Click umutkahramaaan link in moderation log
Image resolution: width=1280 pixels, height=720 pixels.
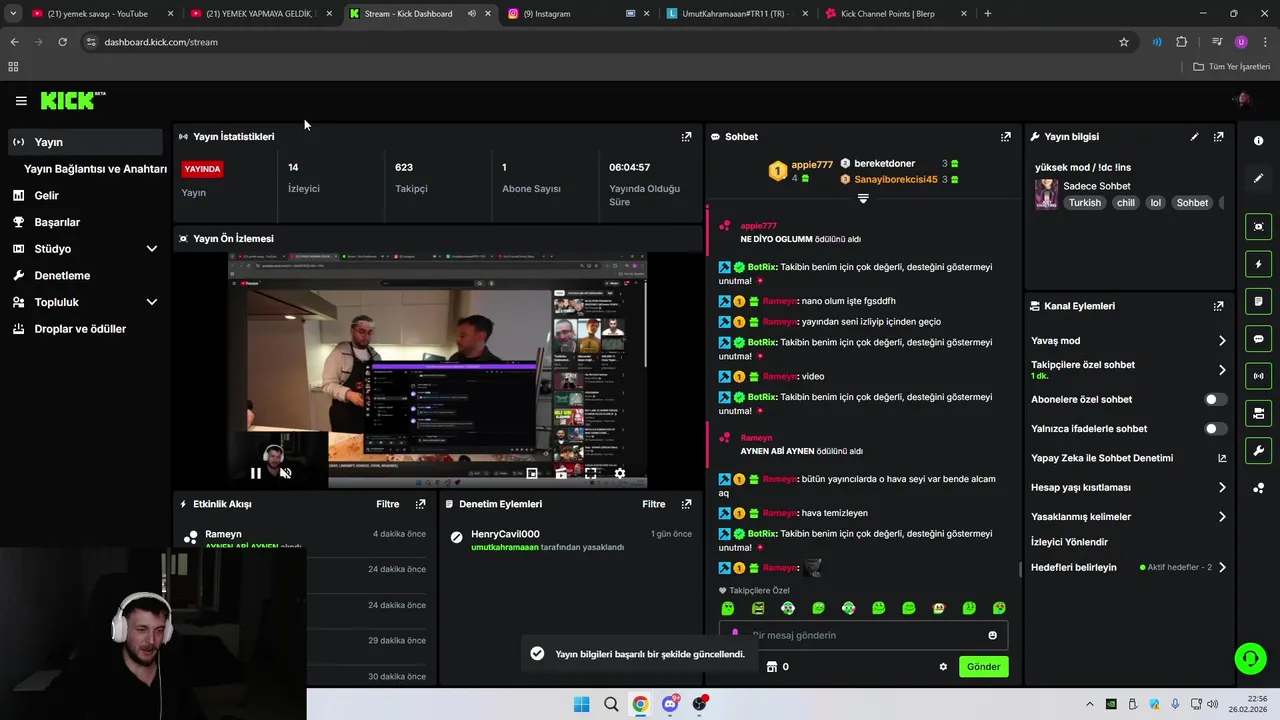[x=505, y=548]
